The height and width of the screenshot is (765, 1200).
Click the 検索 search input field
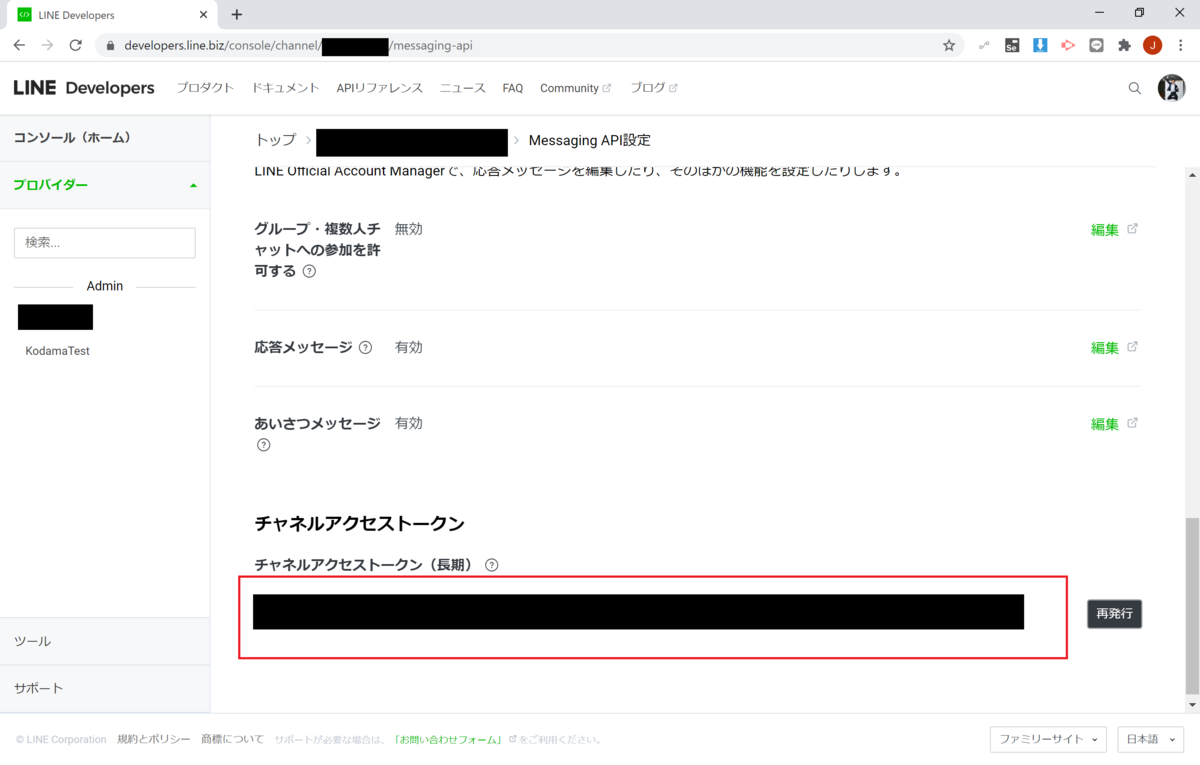coord(104,243)
